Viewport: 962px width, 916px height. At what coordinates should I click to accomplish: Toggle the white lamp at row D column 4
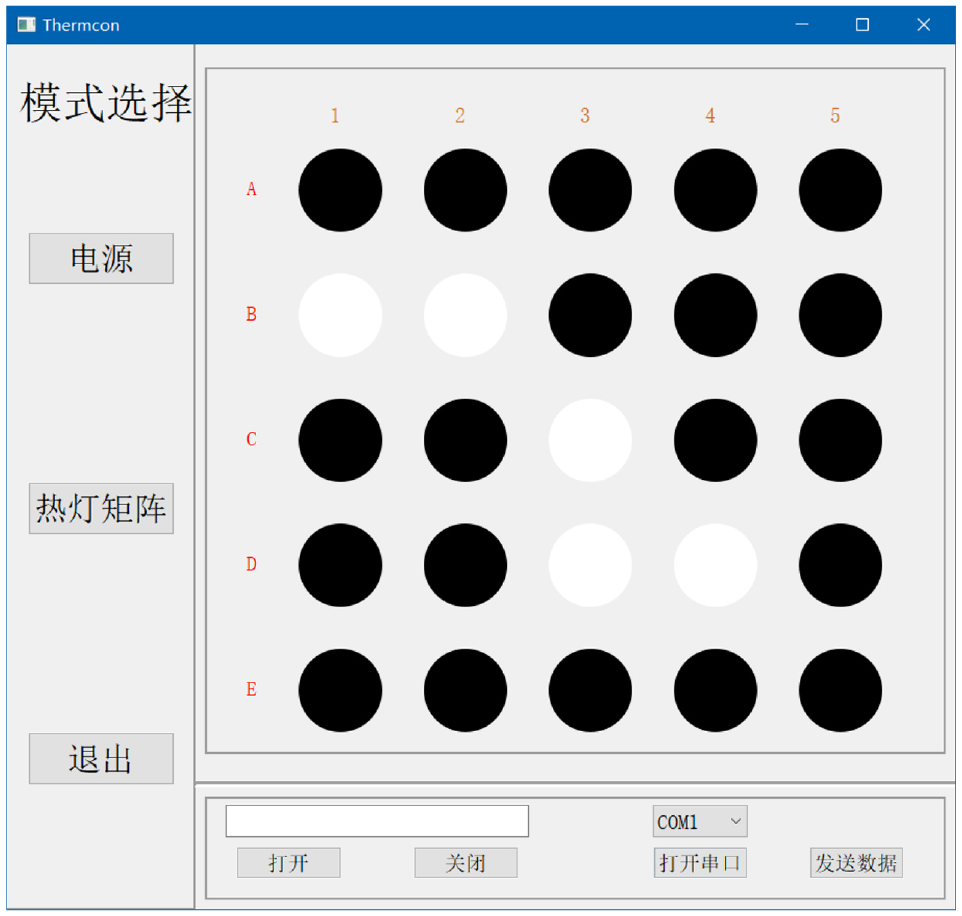pyautogui.click(x=715, y=565)
